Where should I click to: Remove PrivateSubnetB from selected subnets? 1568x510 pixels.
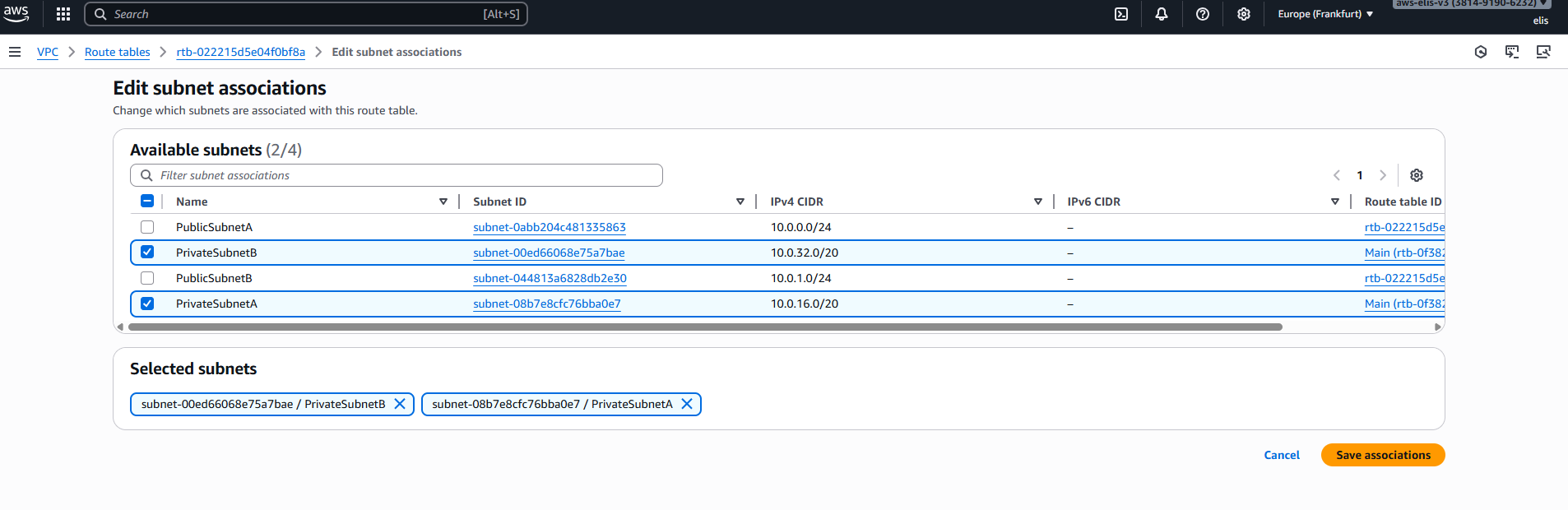point(400,404)
